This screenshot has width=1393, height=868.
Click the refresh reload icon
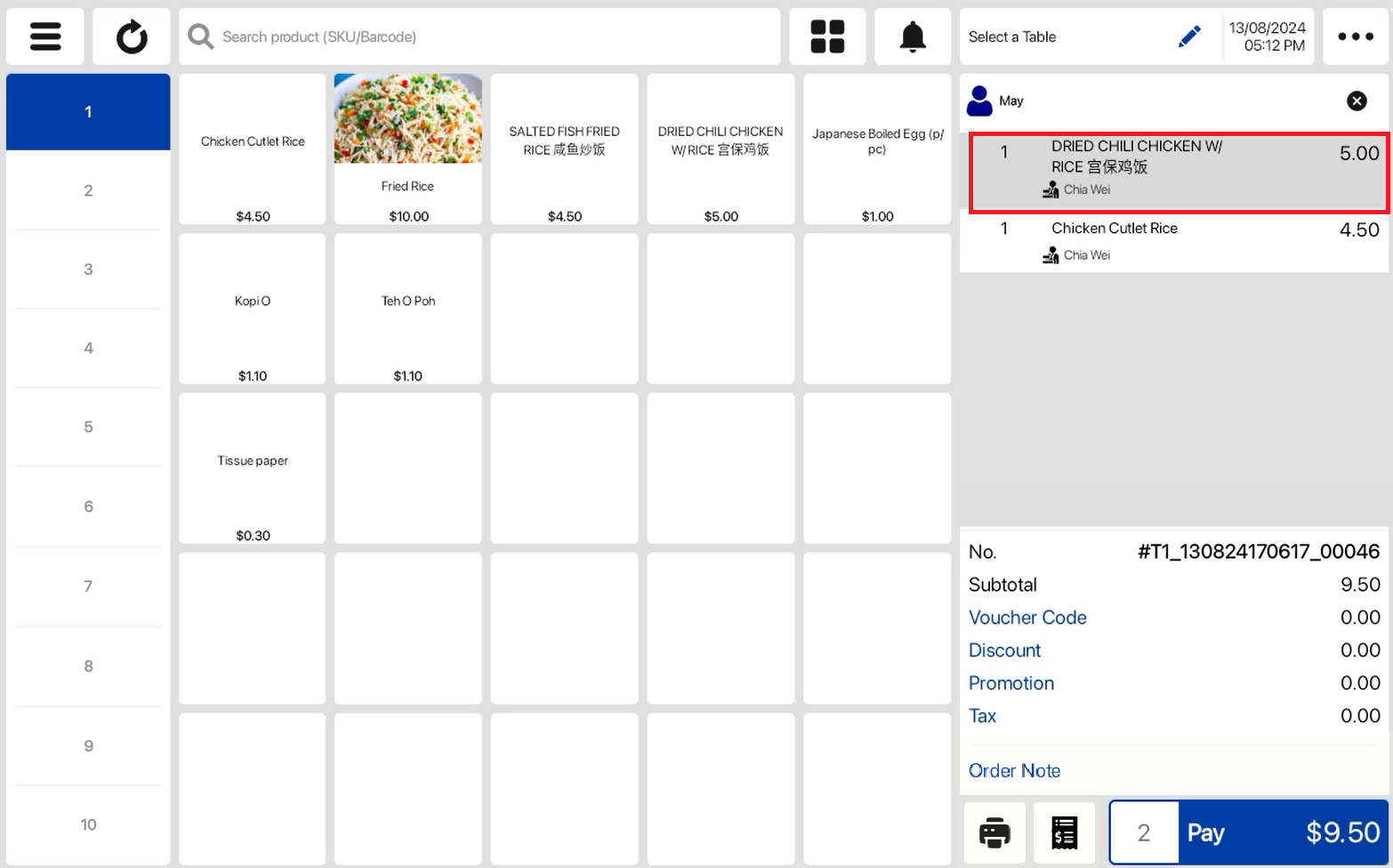pyautogui.click(x=132, y=36)
